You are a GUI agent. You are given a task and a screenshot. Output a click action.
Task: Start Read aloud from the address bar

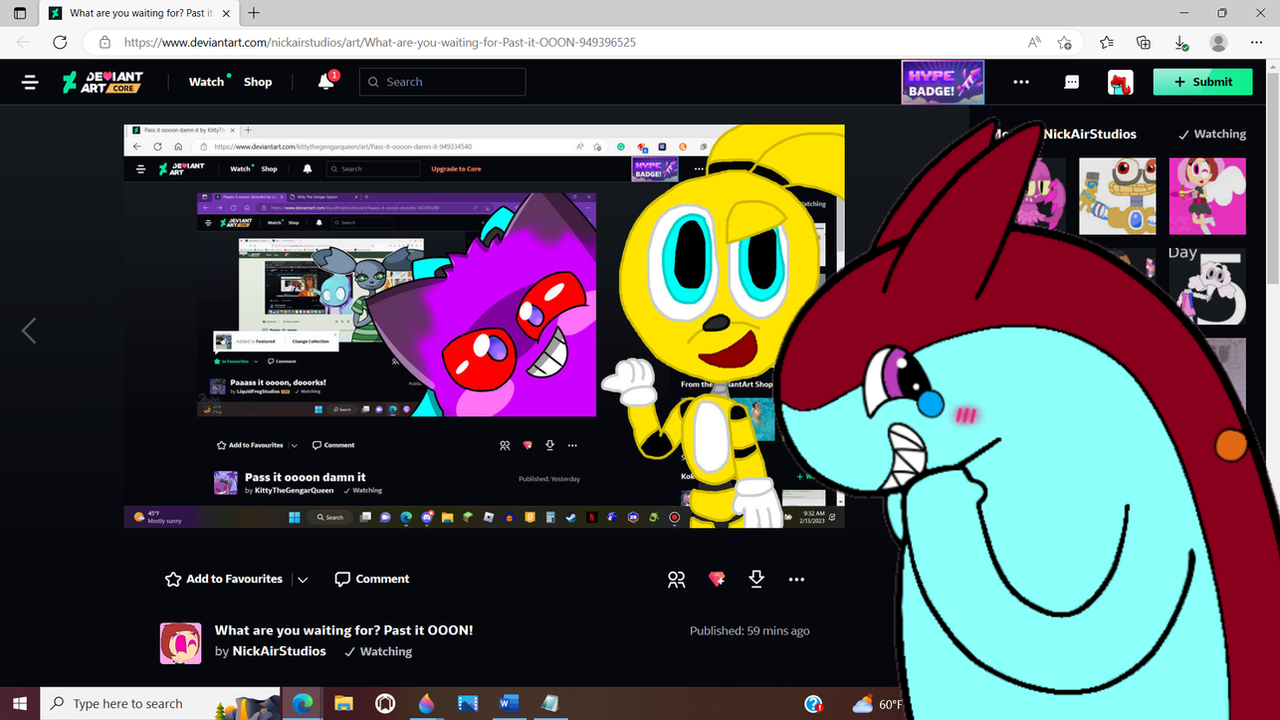click(x=1035, y=42)
